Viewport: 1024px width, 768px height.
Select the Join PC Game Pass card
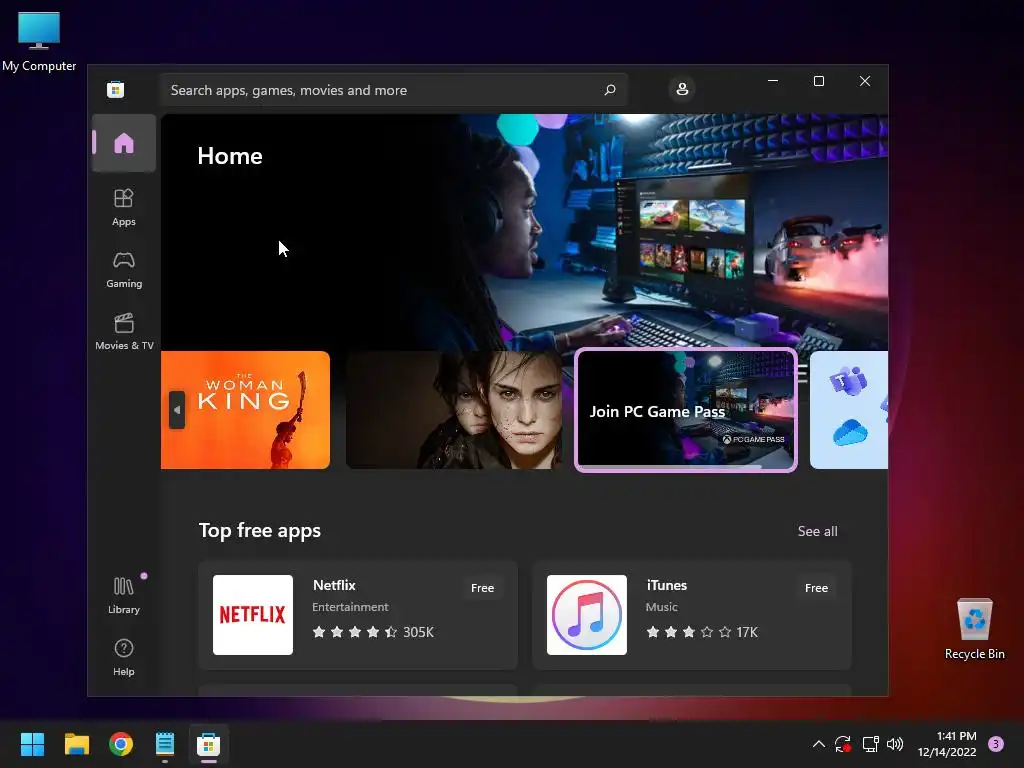(686, 410)
